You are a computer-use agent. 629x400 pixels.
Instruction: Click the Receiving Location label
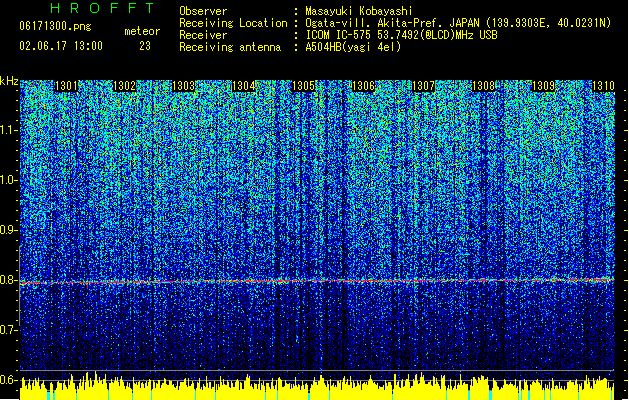click(233, 23)
